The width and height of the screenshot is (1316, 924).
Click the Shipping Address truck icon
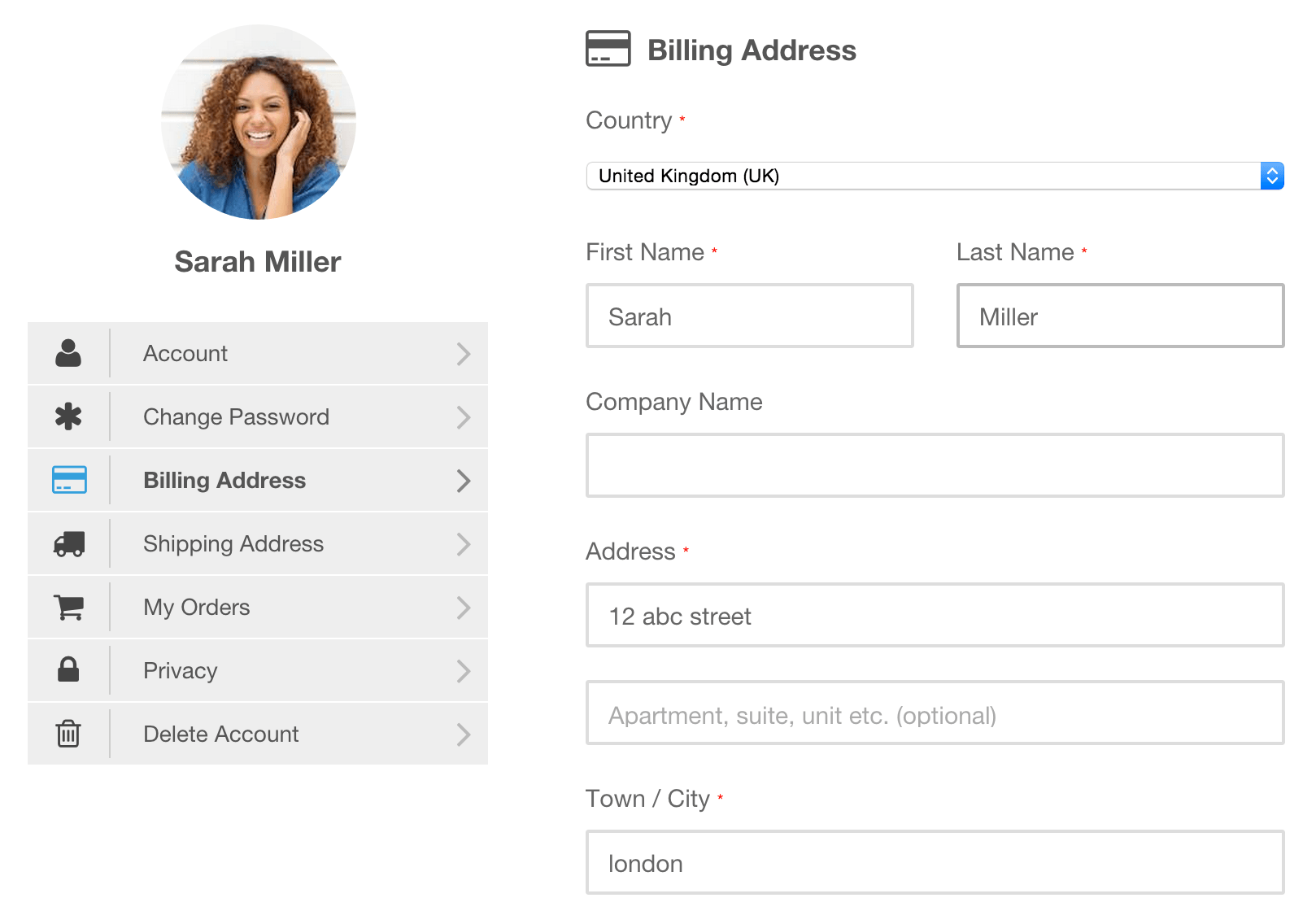click(x=68, y=543)
